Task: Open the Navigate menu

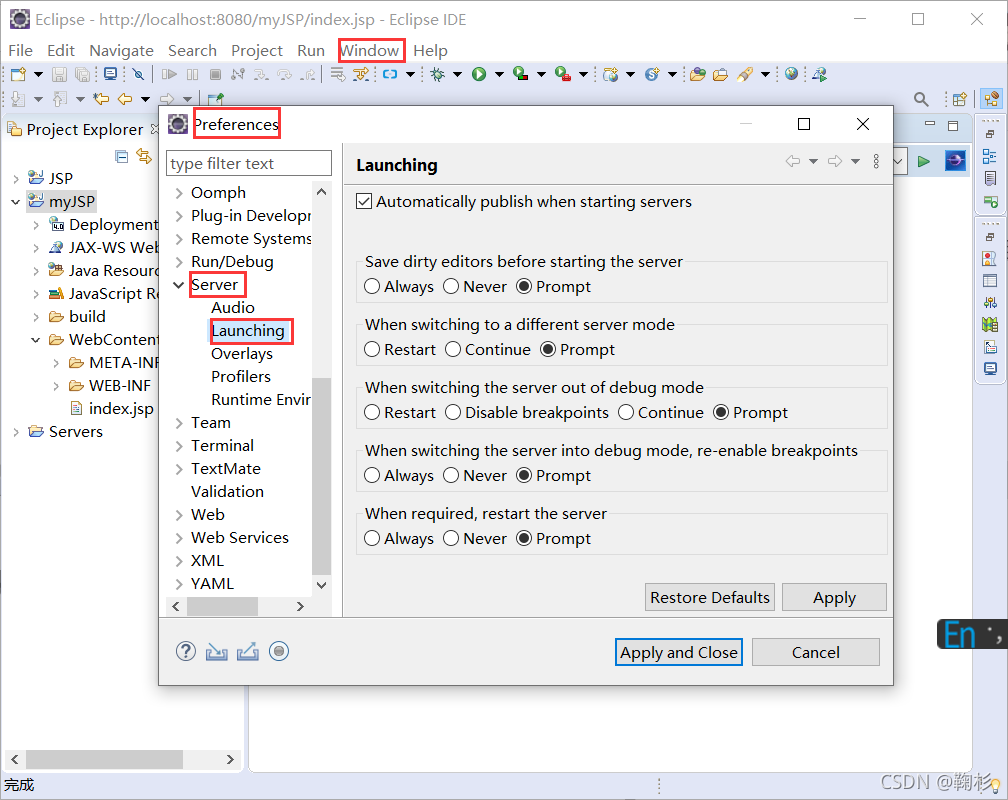Action: click(122, 50)
